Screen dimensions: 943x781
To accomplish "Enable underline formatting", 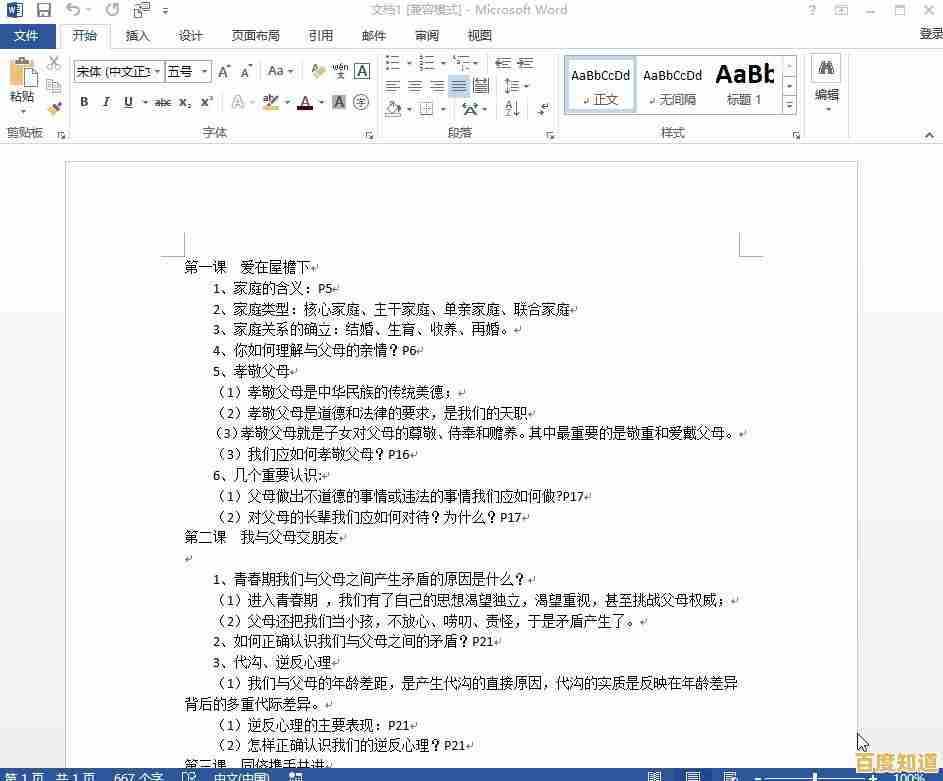I will [x=127, y=103].
